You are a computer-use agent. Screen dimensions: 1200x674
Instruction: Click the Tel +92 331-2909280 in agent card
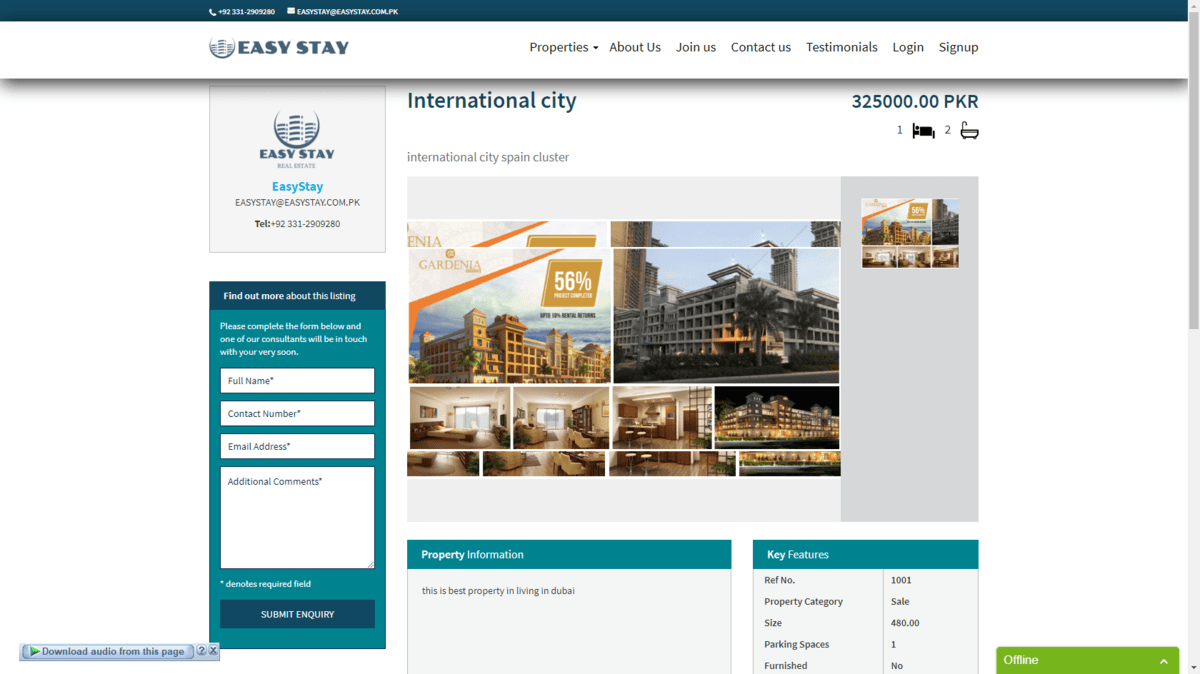[x=297, y=224]
